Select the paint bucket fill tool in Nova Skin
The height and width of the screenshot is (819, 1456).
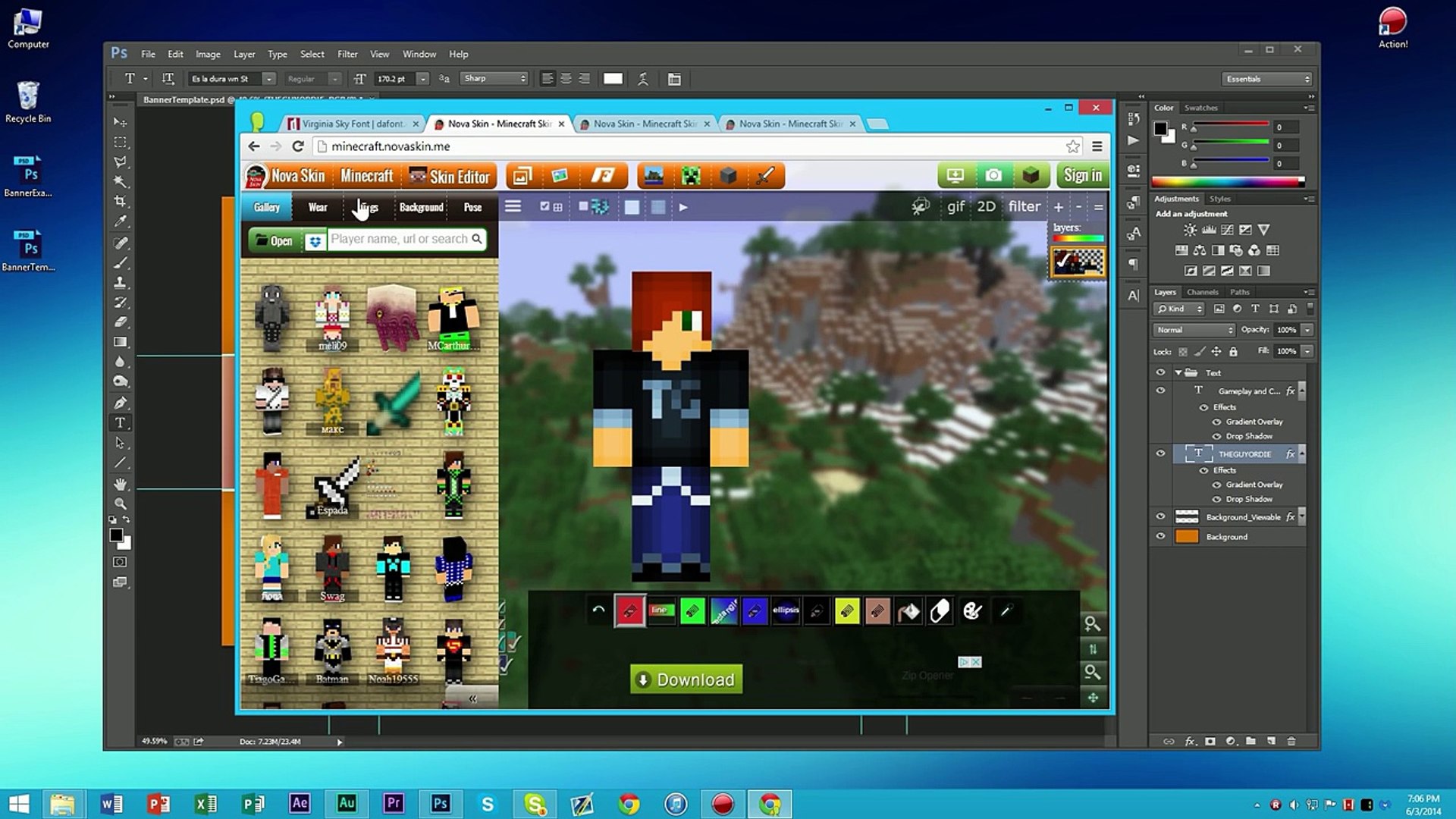908,611
